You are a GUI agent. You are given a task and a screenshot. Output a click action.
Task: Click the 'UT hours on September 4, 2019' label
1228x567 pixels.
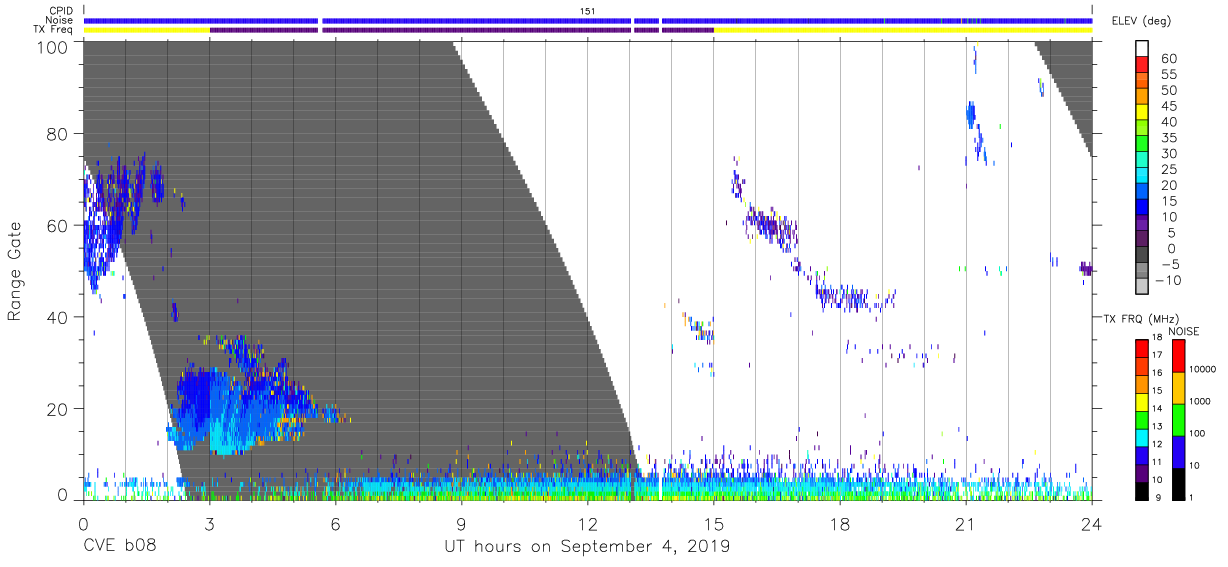[587, 547]
